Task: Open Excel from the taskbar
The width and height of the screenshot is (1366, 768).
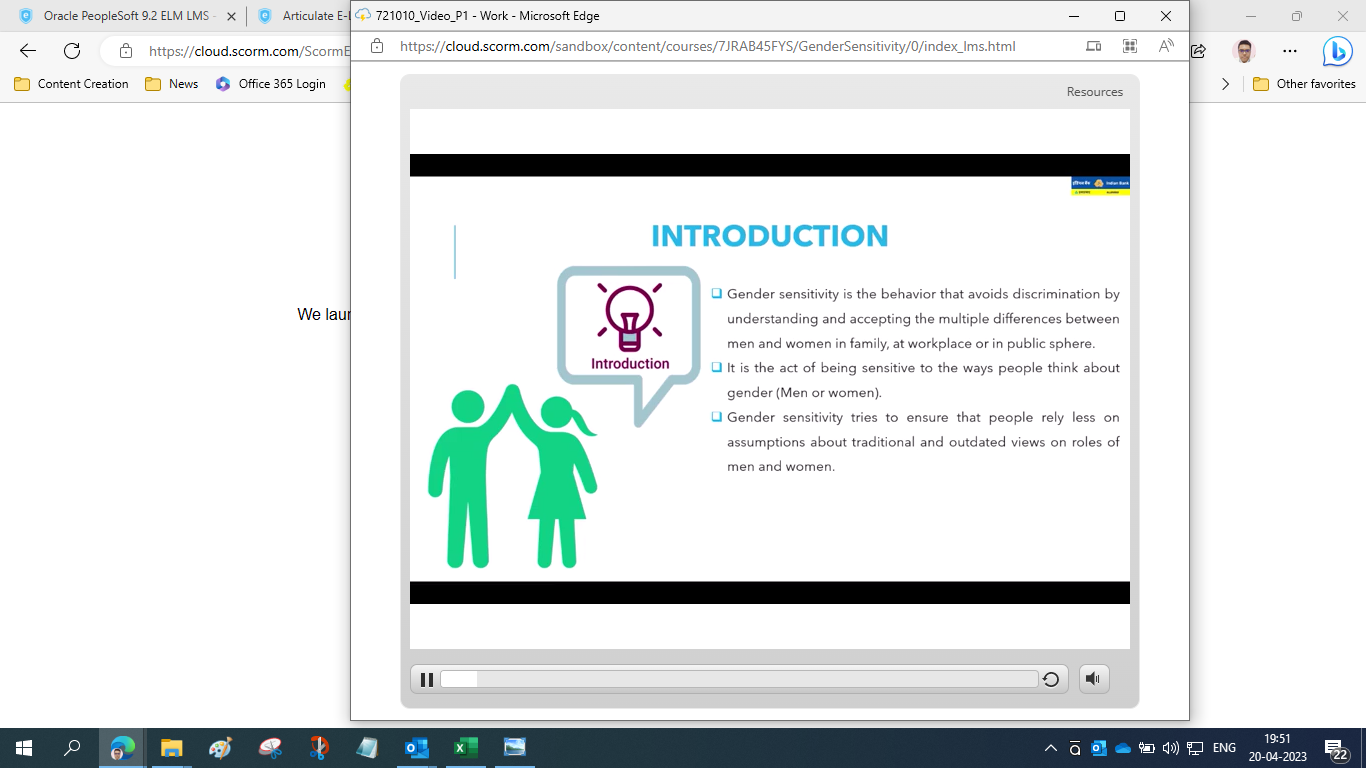Action: [465, 747]
